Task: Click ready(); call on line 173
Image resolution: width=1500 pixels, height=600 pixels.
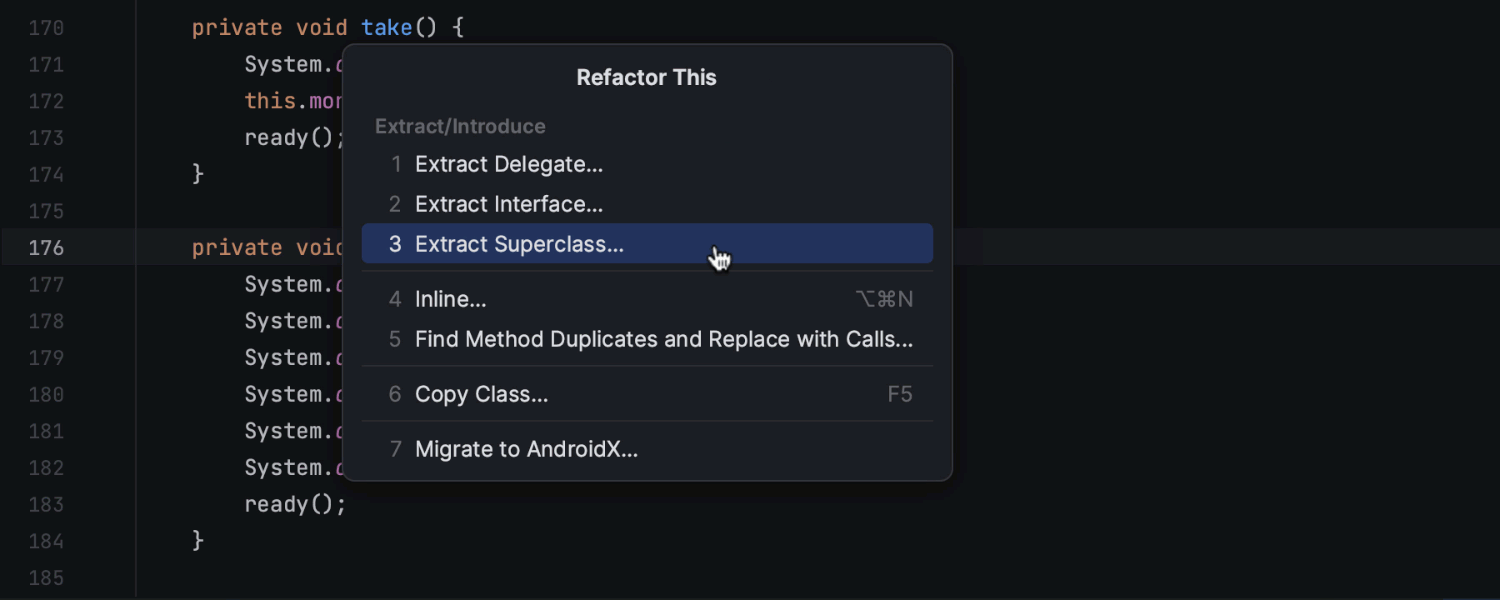Action: pos(292,138)
